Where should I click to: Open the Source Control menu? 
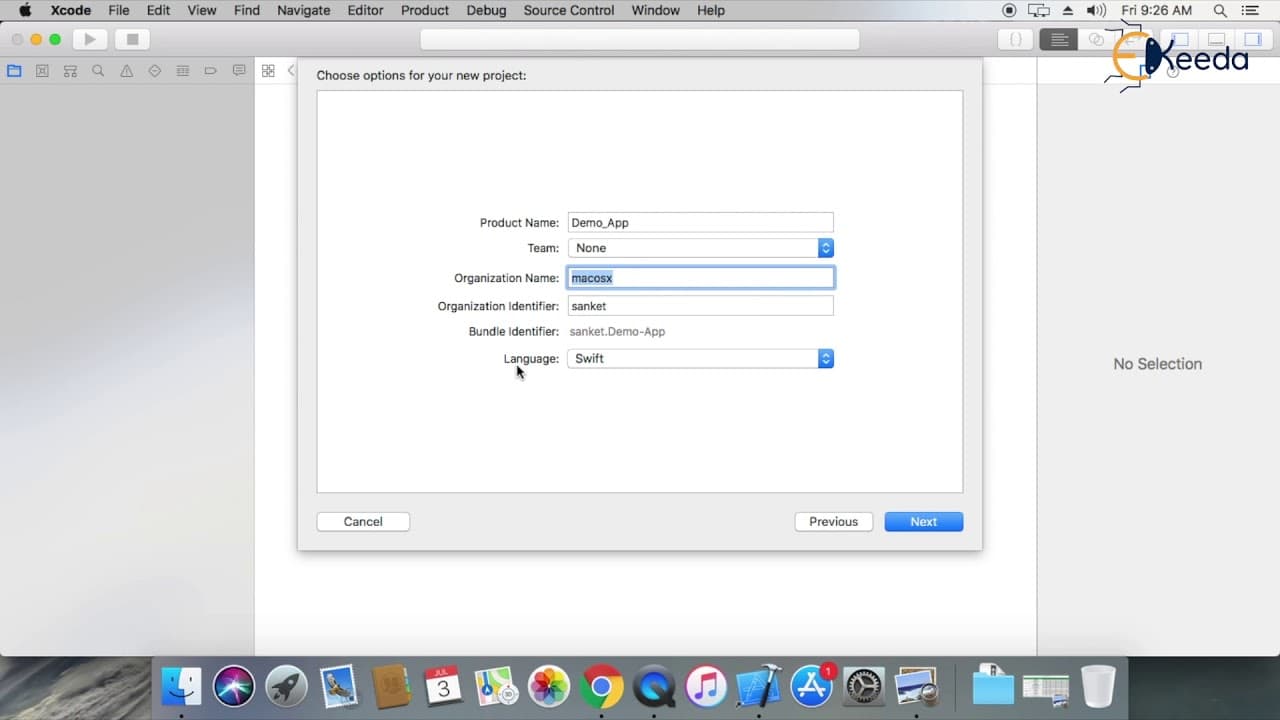click(x=569, y=10)
